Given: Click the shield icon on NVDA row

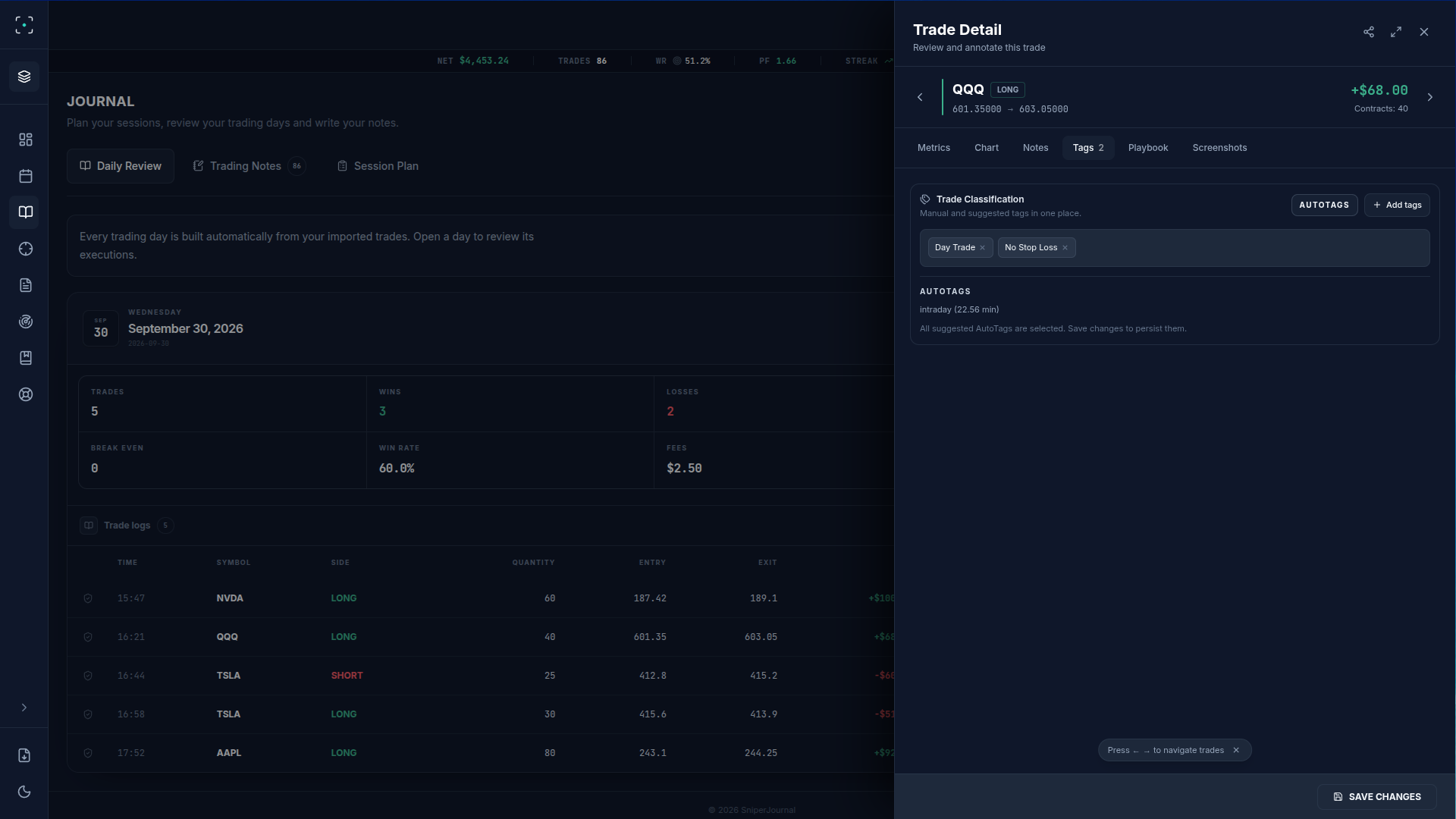Looking at the screenshot, I should pyautogui.click(x=88, y=598).
